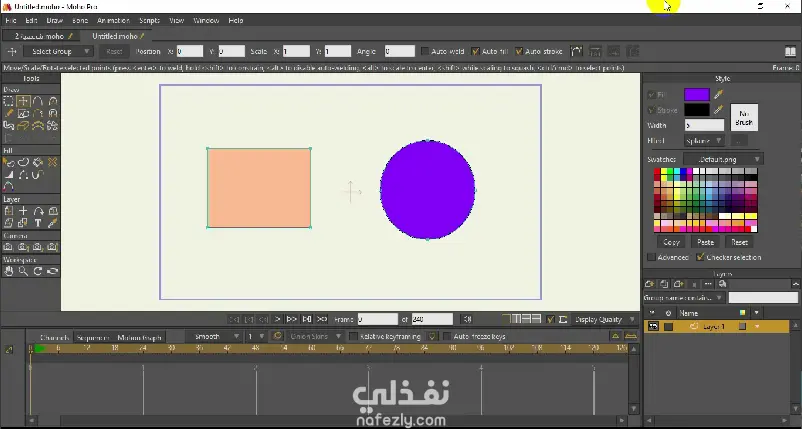Pick fill color with the Fill eyedropper
802x429 pixels.
(x=719, y=95)
